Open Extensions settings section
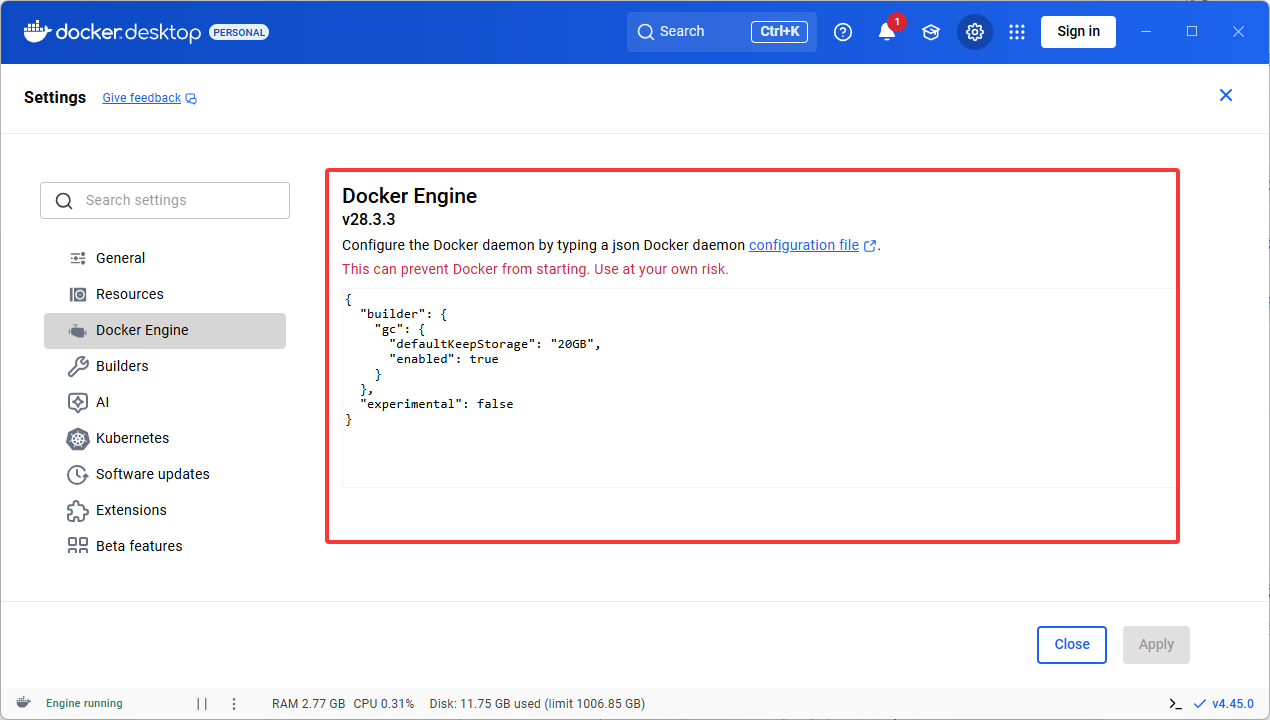Screen dimensions: 1270x720 point(165,510)
